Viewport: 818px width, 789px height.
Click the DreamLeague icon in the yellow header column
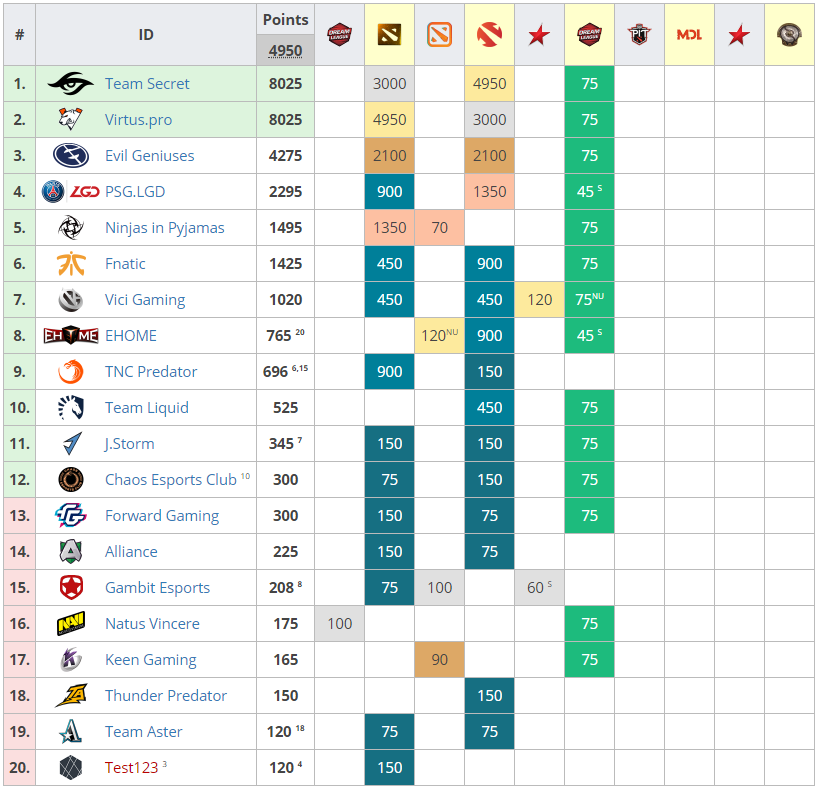point(590,34)
